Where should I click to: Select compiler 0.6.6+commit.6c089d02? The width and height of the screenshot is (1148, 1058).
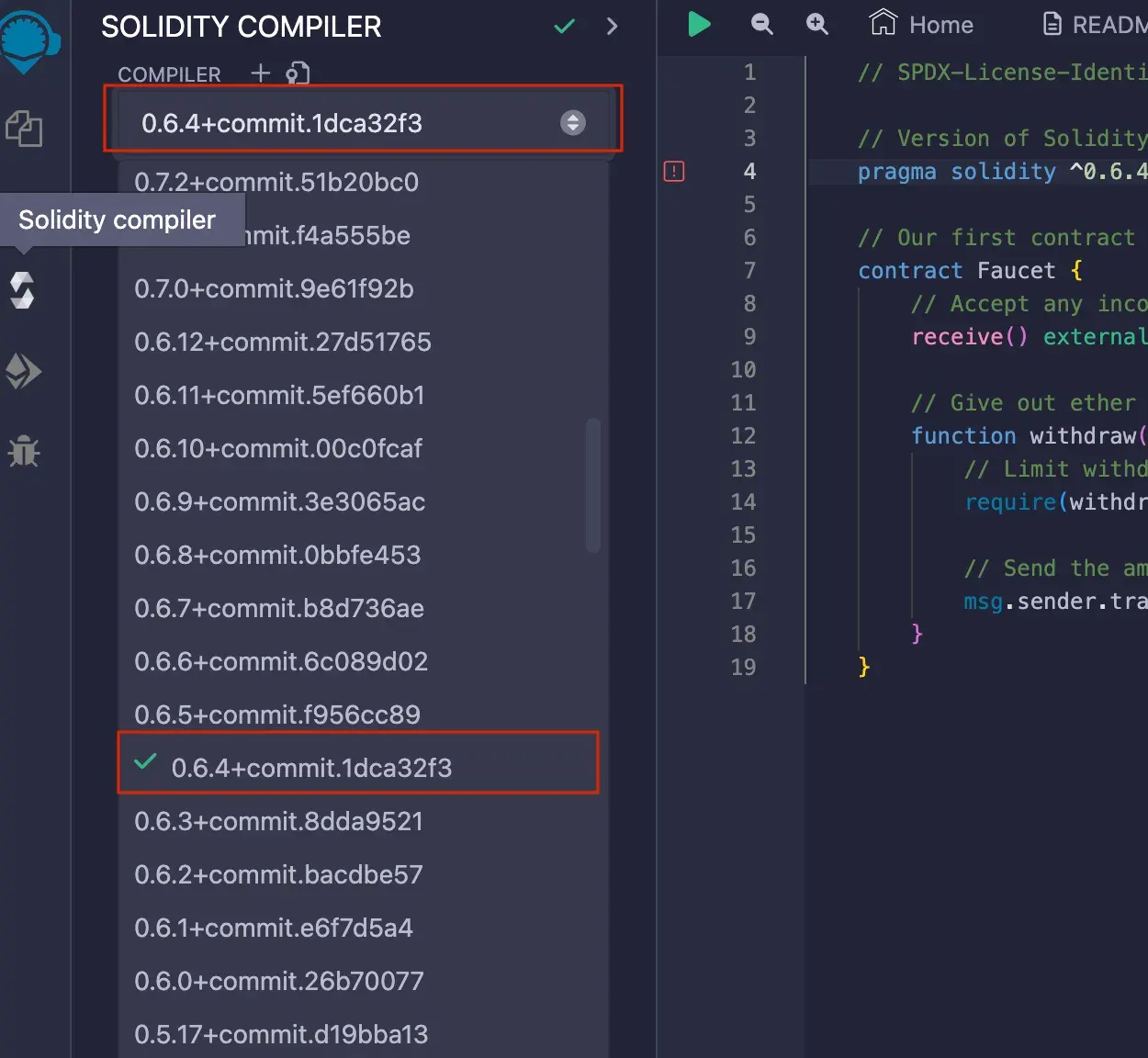[363, 661]
